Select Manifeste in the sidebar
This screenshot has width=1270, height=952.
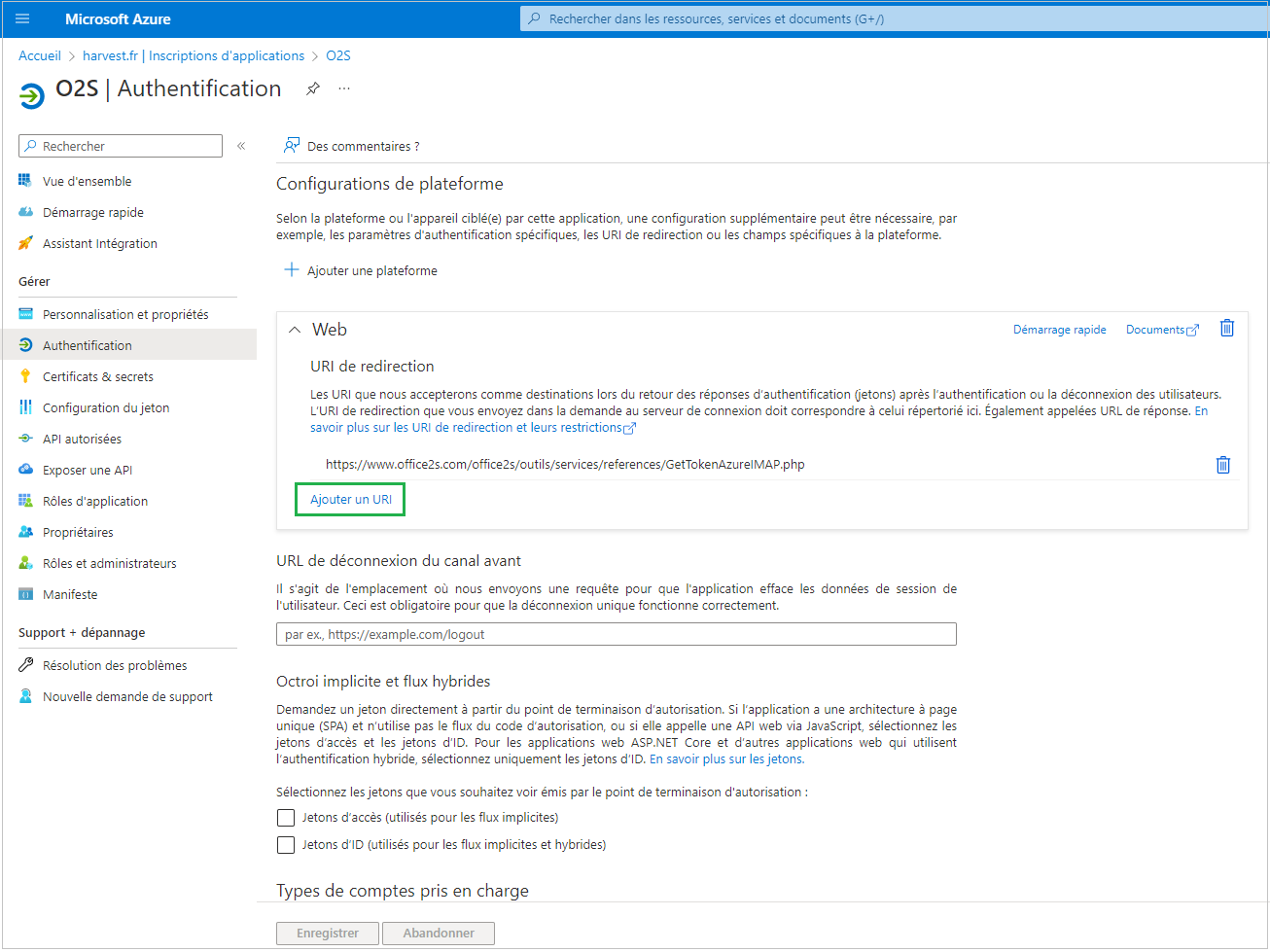70,594
